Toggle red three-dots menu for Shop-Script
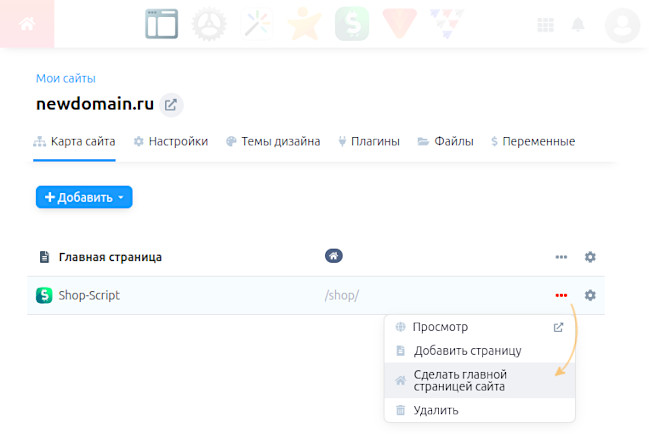This screenshot has width=649, height=434. pos(561,295)
